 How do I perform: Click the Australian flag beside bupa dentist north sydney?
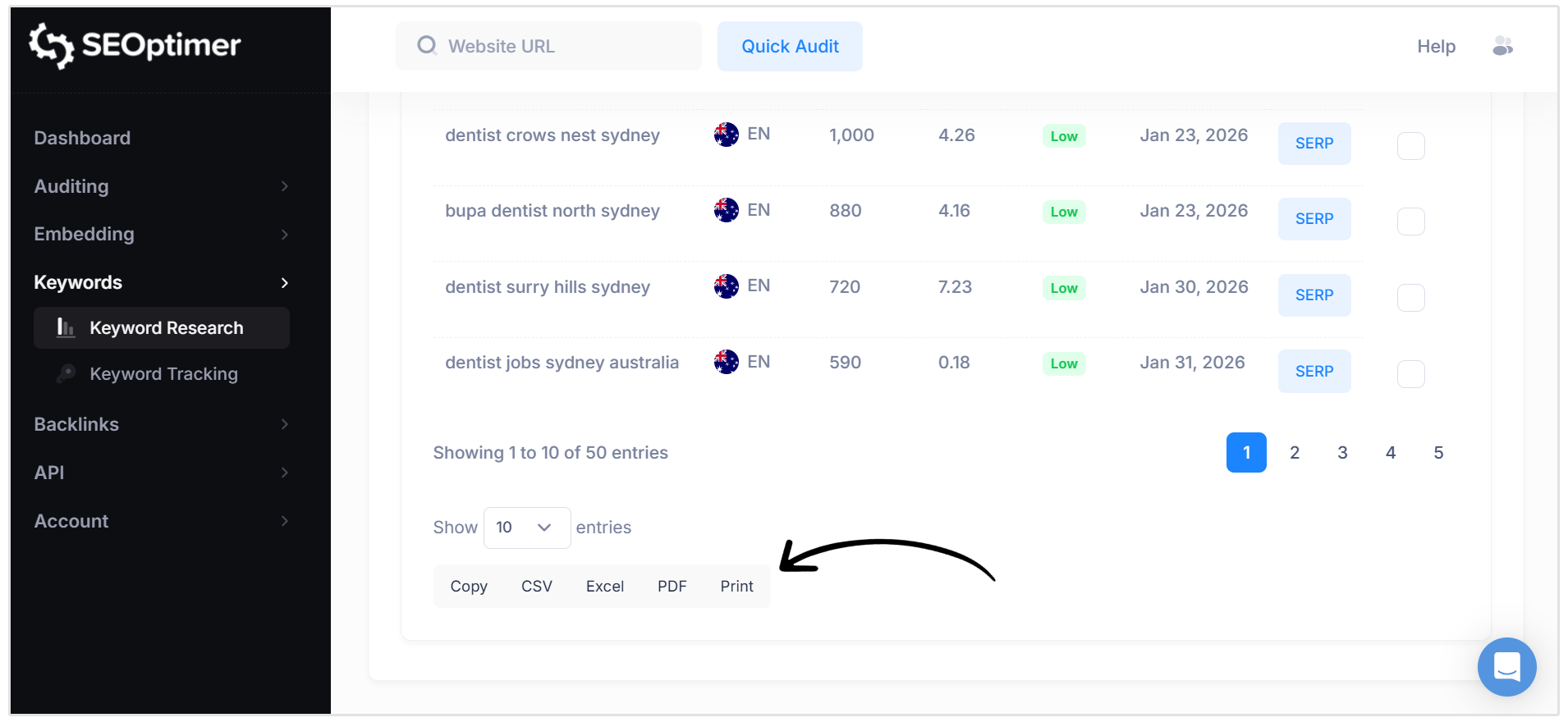coord(726,209)
